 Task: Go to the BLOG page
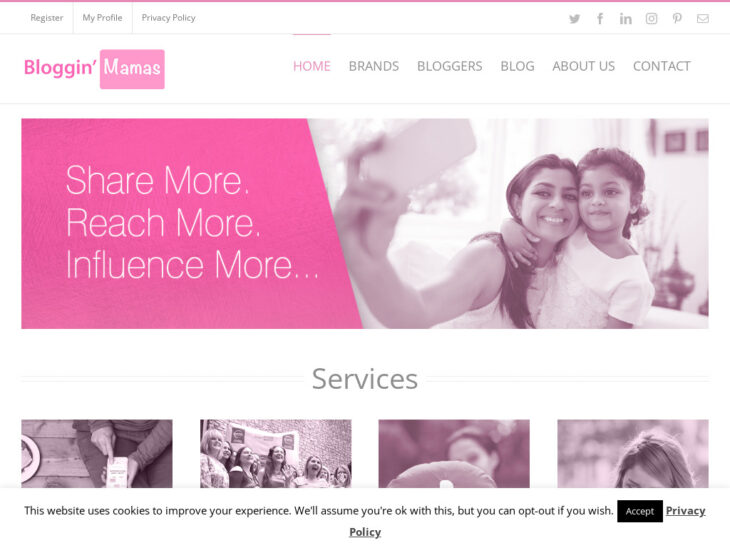[x=517, y=66]
